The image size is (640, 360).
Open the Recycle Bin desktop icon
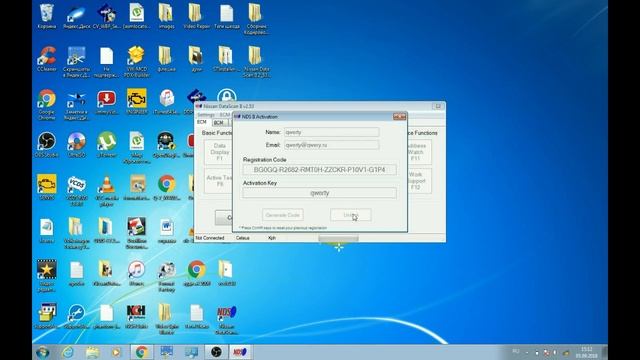(47, 16)
